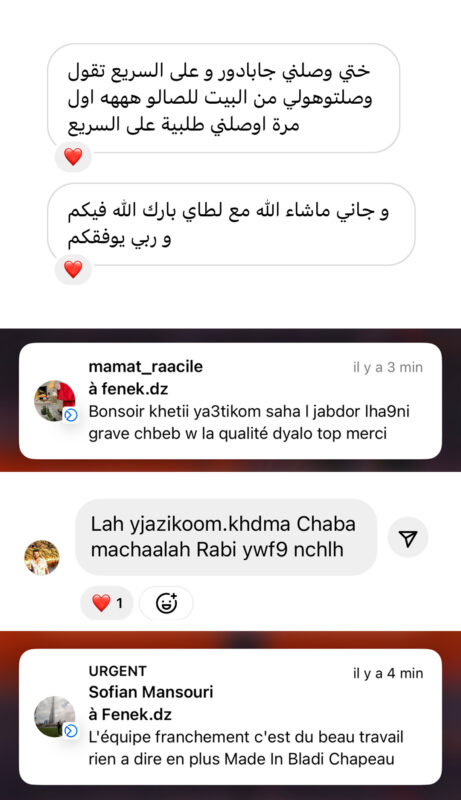Tap the Sofian Mansouri name
This screenshot has height=800, width=461.
[151, 692]
